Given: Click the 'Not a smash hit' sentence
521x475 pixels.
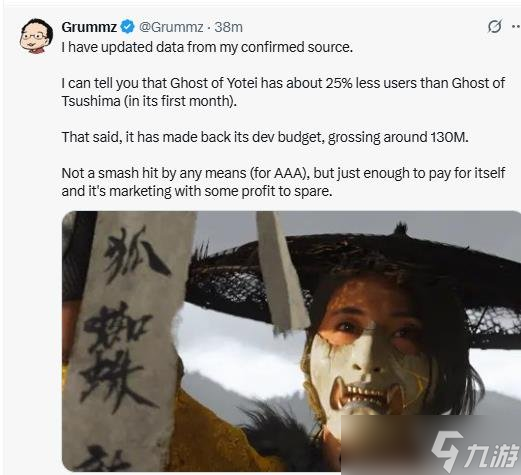Looking at the screenshot, I should coord(283,173).
